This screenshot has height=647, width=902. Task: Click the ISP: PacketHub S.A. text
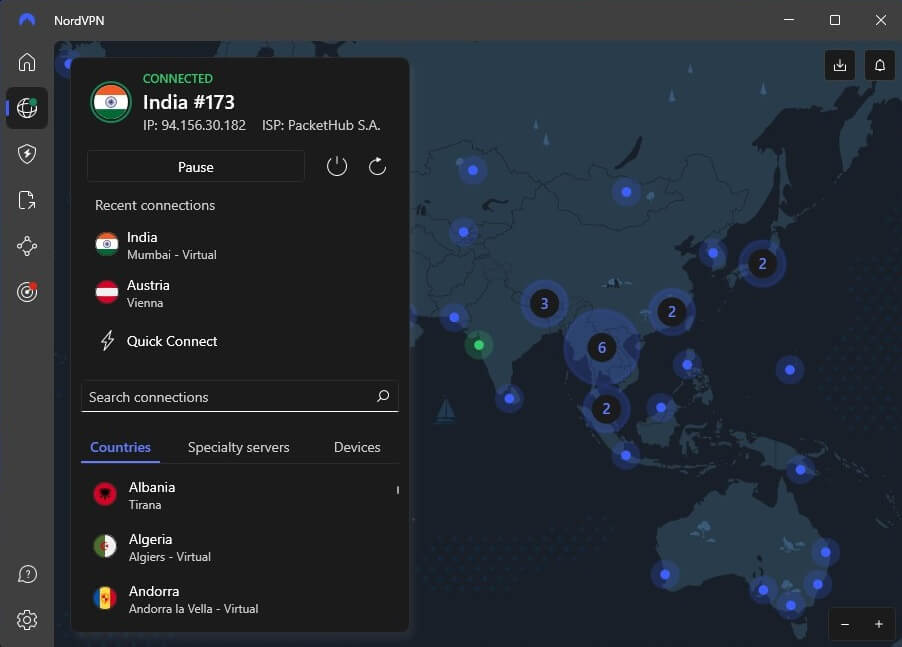[x=321, y=125]
